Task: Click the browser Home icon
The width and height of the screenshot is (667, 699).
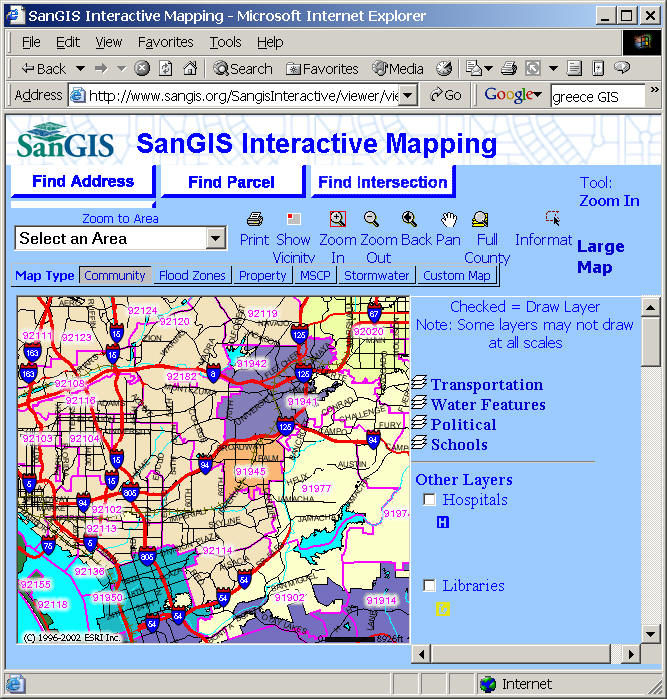Action: pyautogui.click(x=190, y=68)
